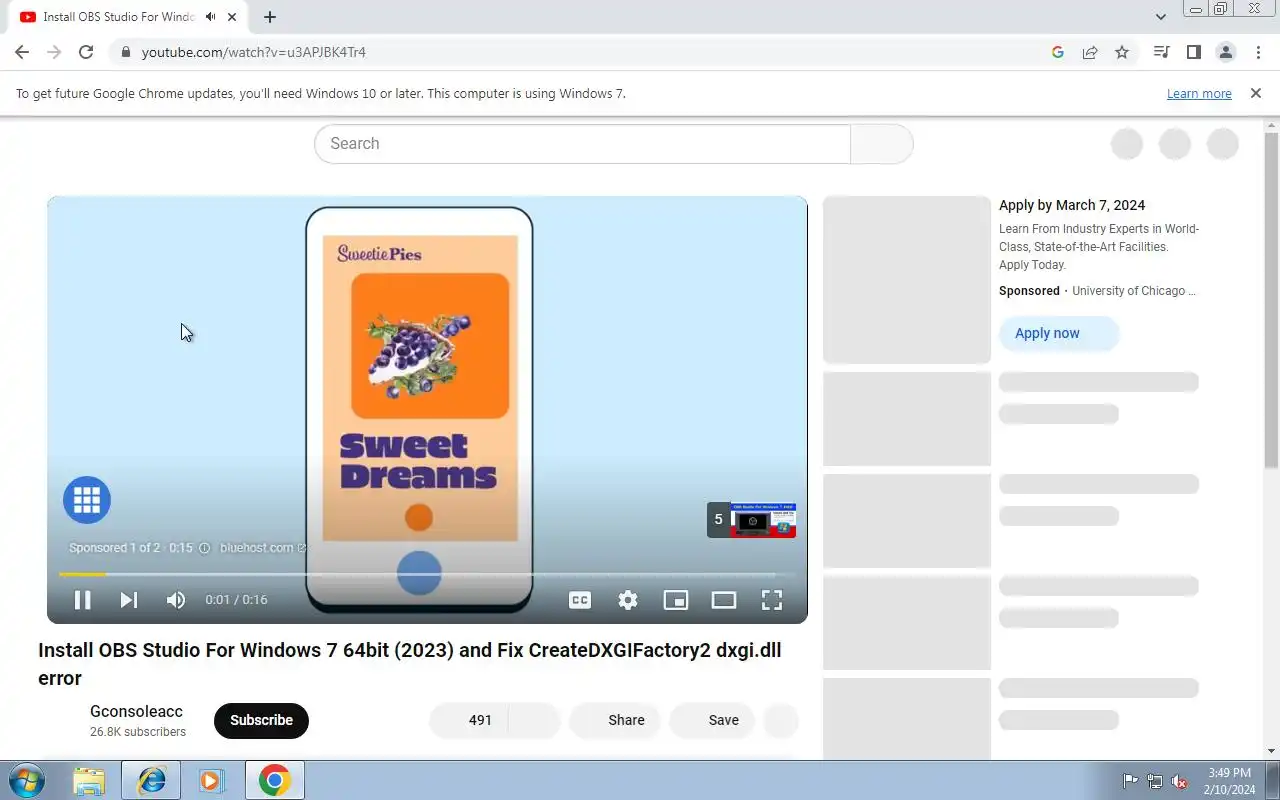Viewport: 1280px width, 800px height.
Task: Enter full screen mode icon
Action: 772,600
